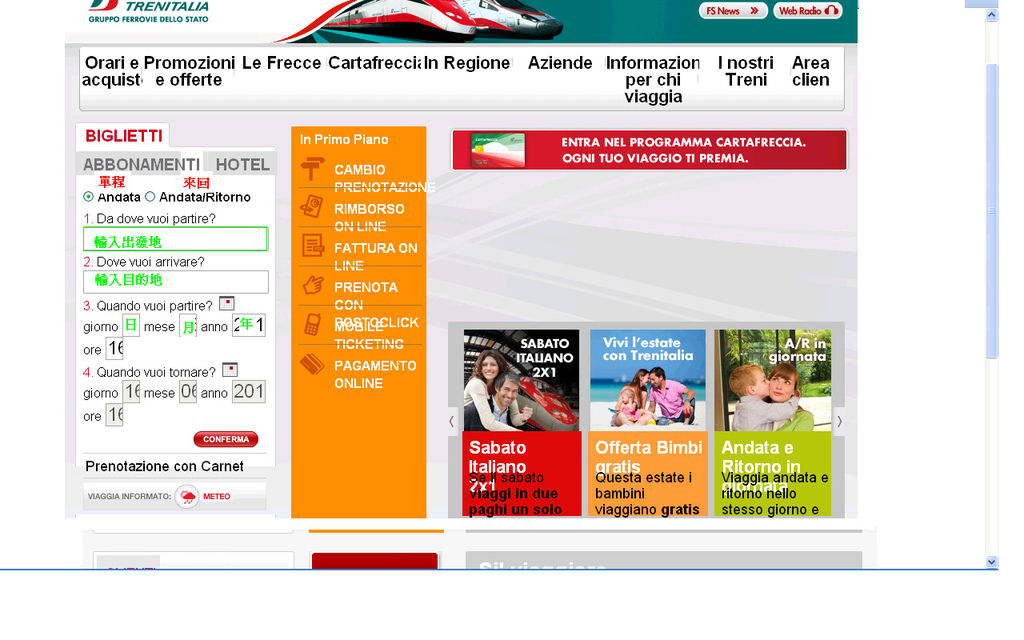Click the Conferma button
Image resolution: width=1024 pixels, height=640 pixels.
click(x=226, y=440)
